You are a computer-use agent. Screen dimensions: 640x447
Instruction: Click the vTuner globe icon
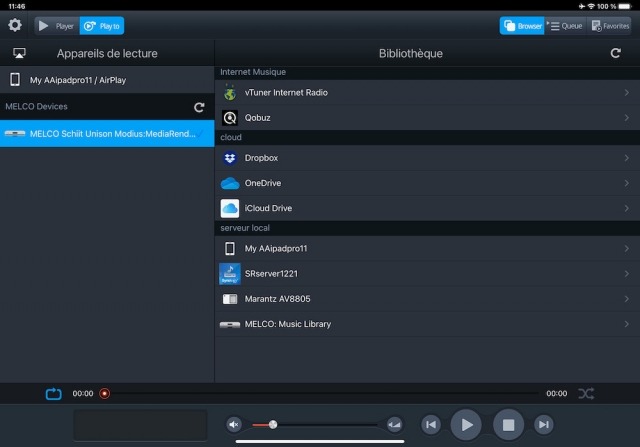click(x=230, y=93)
